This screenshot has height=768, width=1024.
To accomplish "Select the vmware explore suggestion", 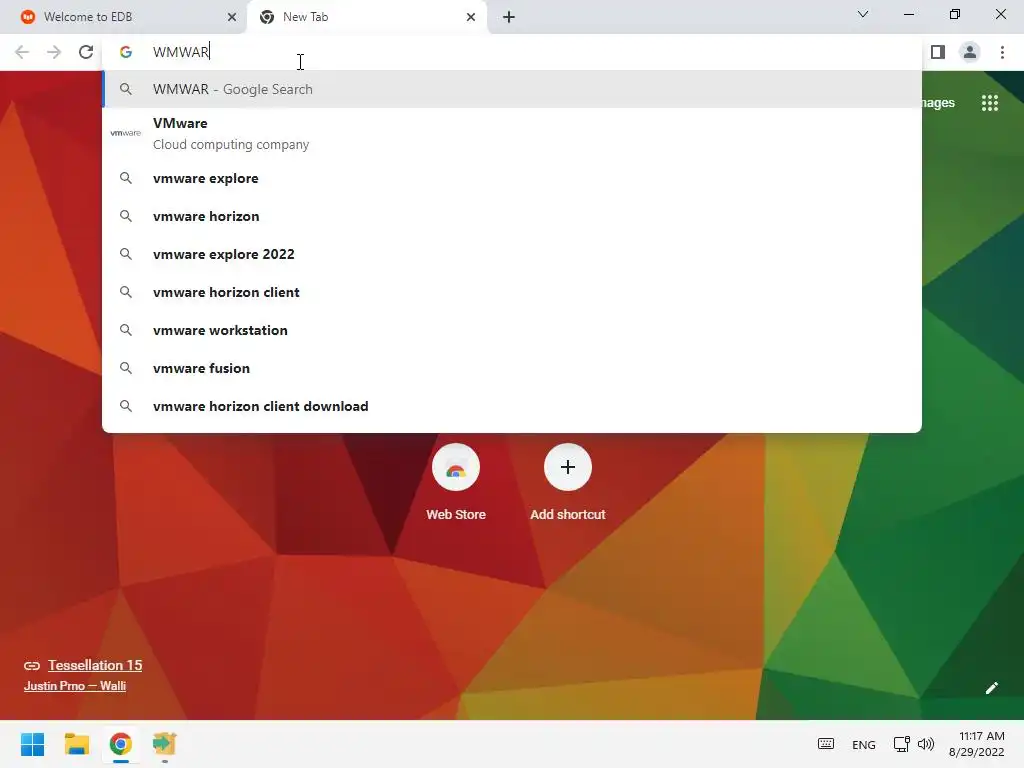I will [x=512, y=178].
